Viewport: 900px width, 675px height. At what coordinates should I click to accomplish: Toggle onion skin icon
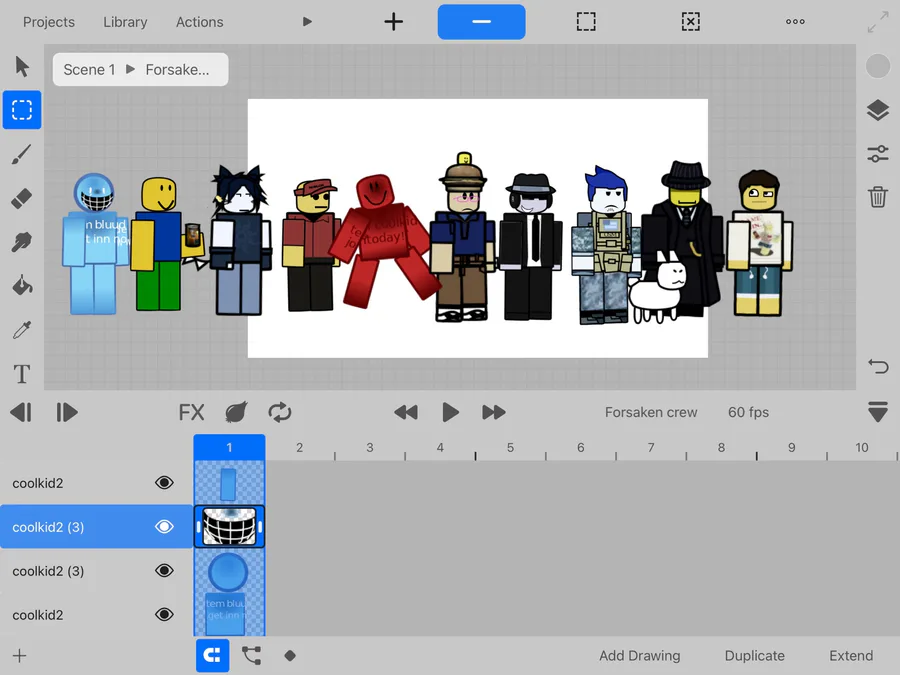(x=236, y=412)
